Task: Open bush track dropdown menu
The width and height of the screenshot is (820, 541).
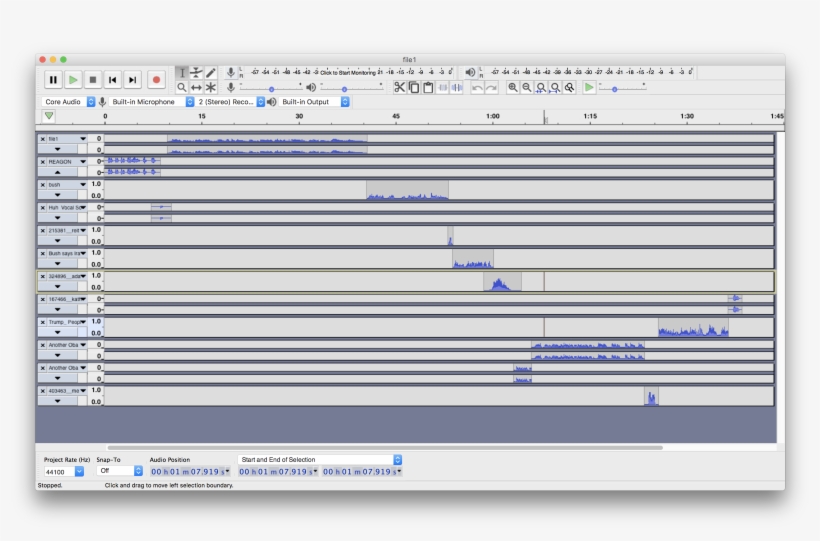Action: pos(67,185)
